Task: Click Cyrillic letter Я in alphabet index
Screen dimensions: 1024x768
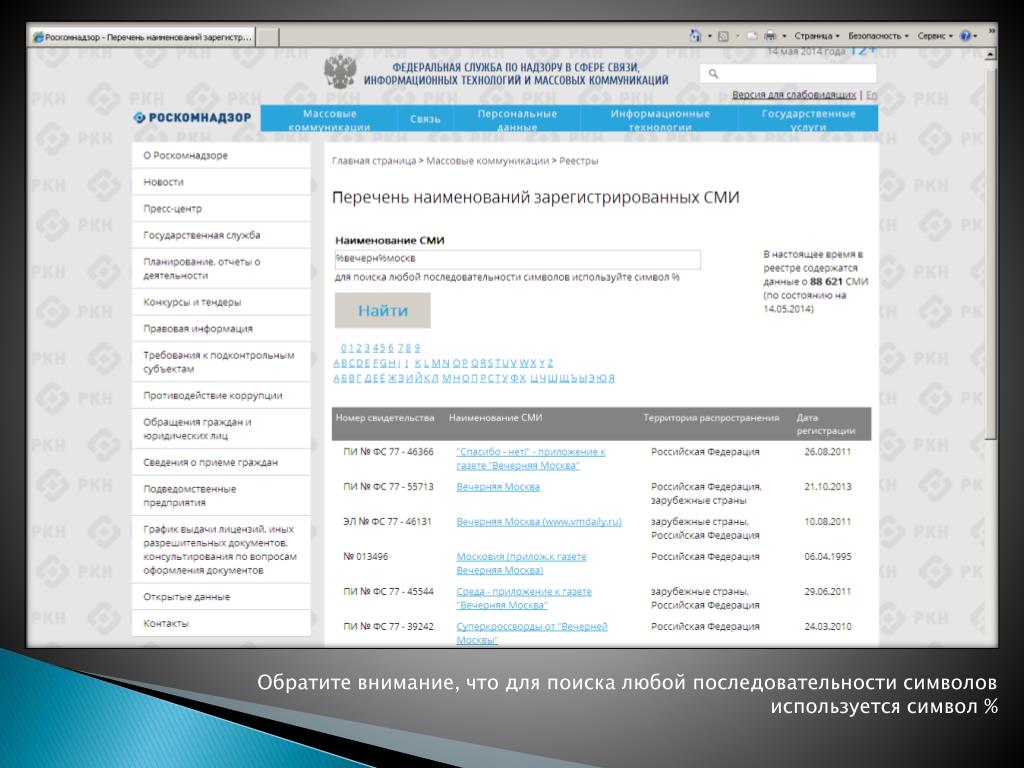Action: point(611,378)
